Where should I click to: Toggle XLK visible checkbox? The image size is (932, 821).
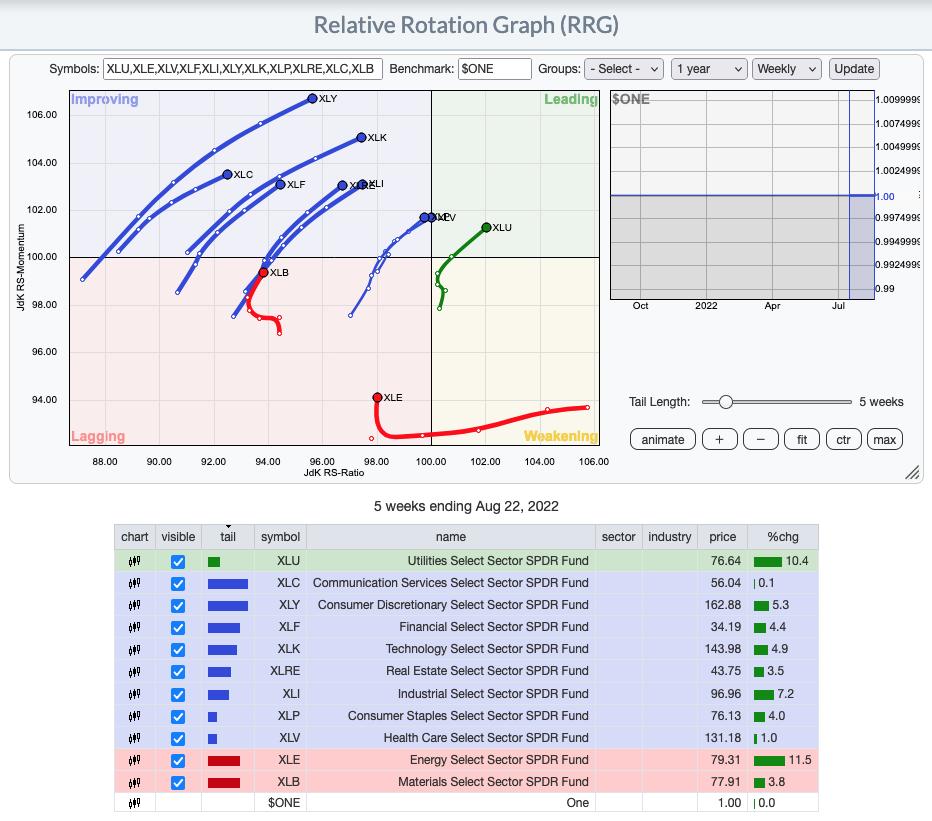click(178, 649)
